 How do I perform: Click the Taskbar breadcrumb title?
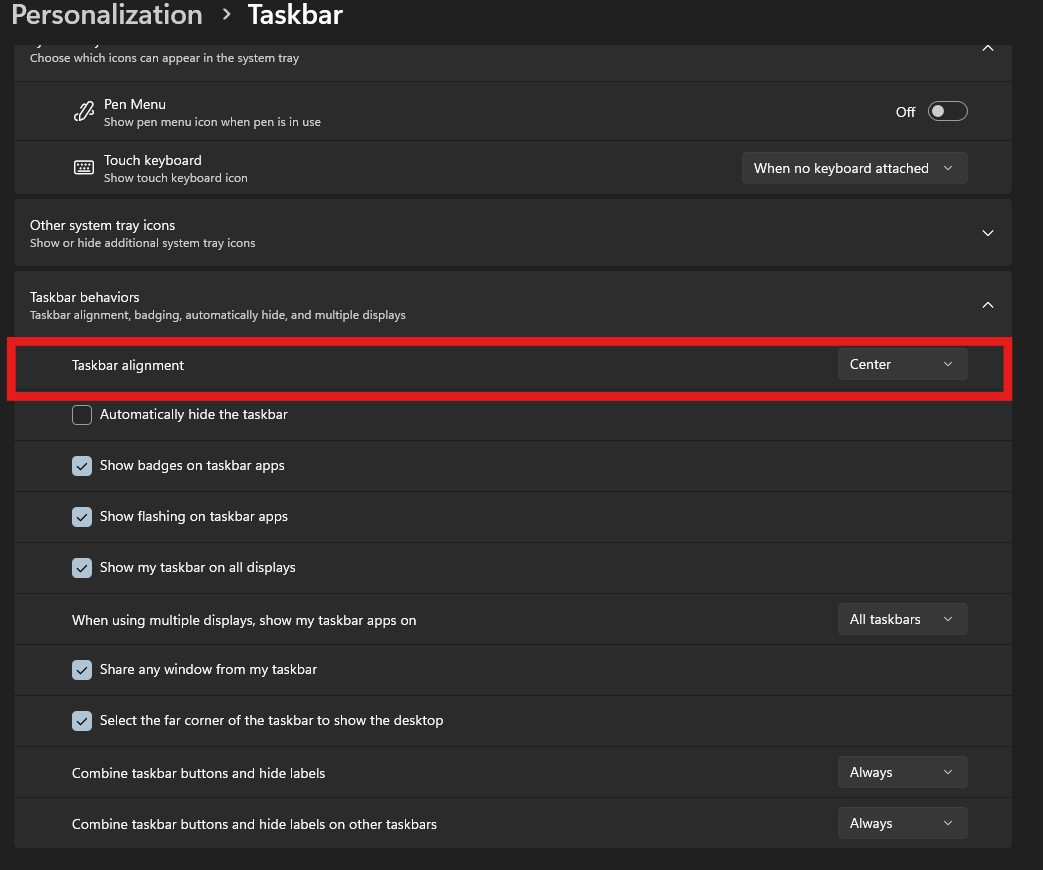point(295,15)
